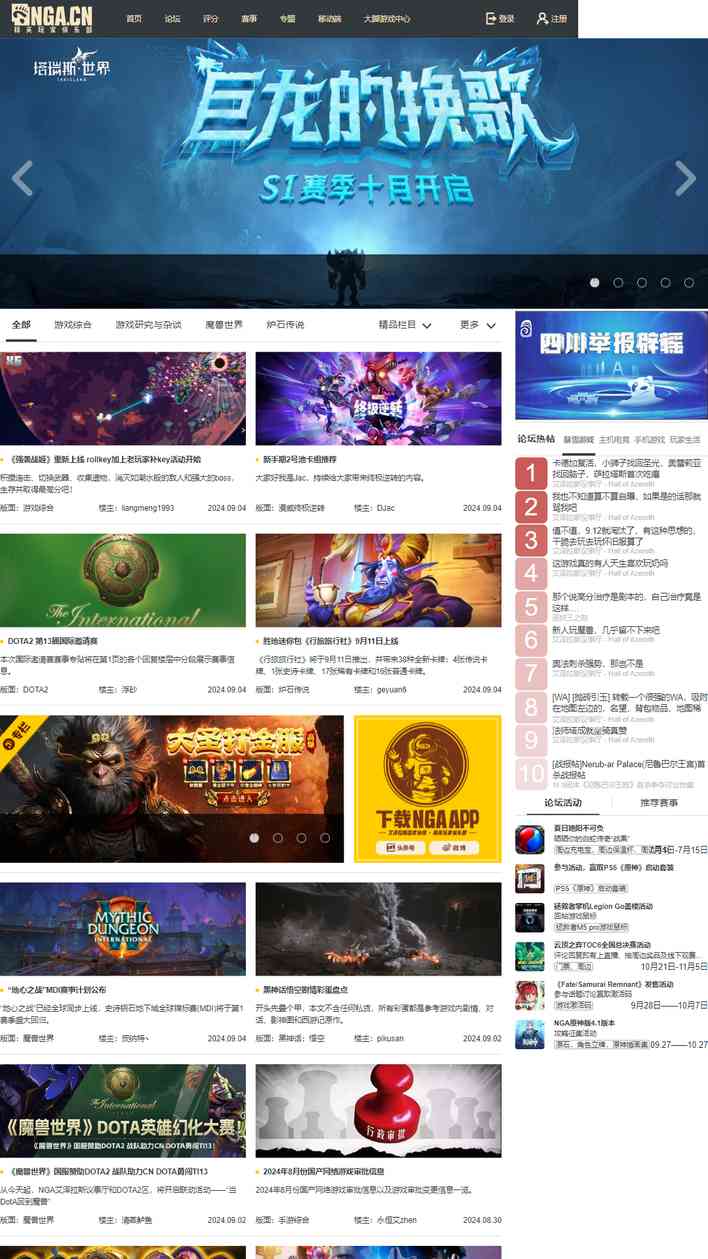Open the Legion Go activity icon
The image size is (708, 1259).
tap(529, 917)
